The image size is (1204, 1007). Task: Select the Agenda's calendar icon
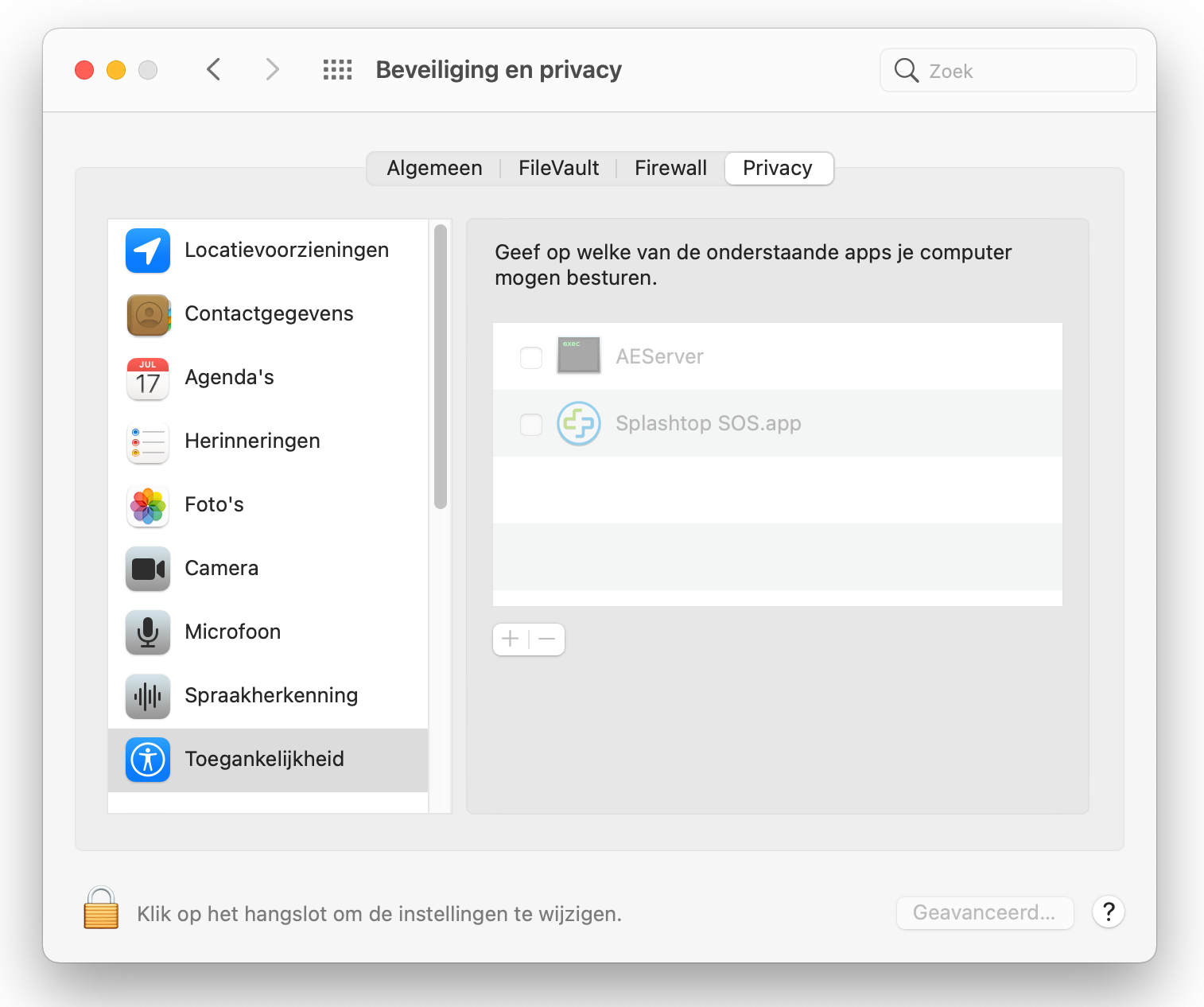tap(148, 378)
